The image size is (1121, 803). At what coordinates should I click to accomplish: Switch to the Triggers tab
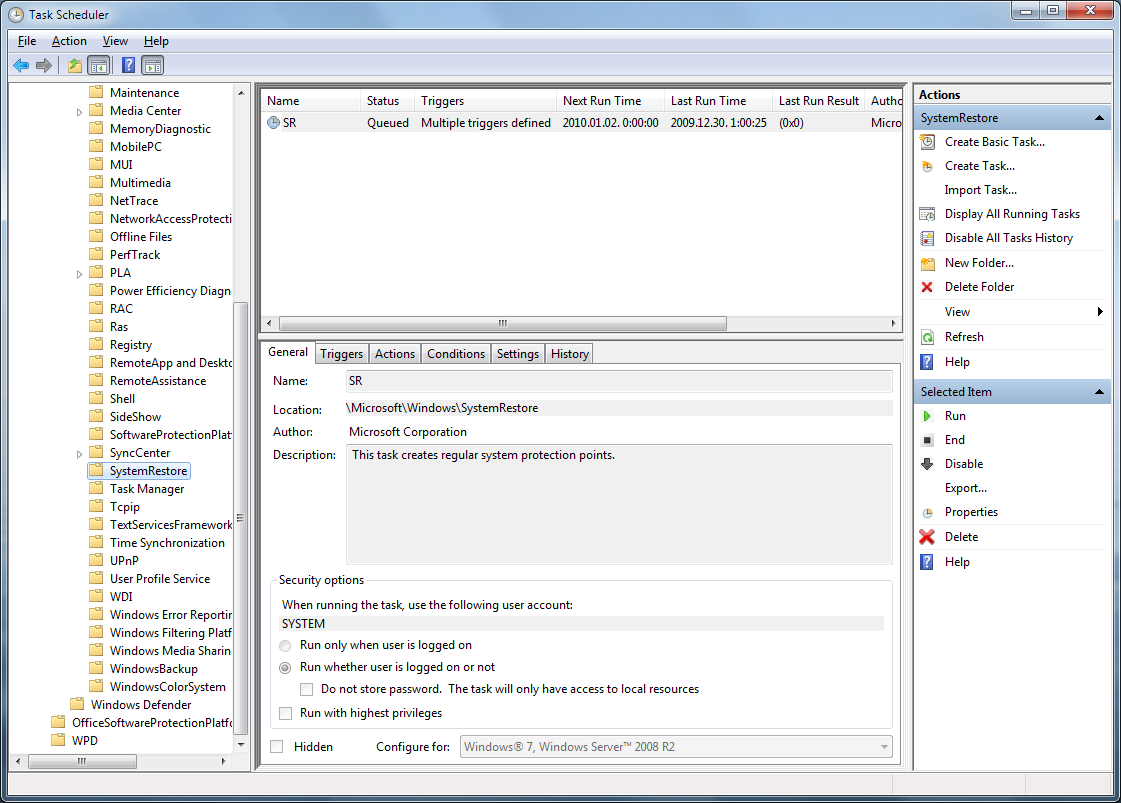click(341, 354)
